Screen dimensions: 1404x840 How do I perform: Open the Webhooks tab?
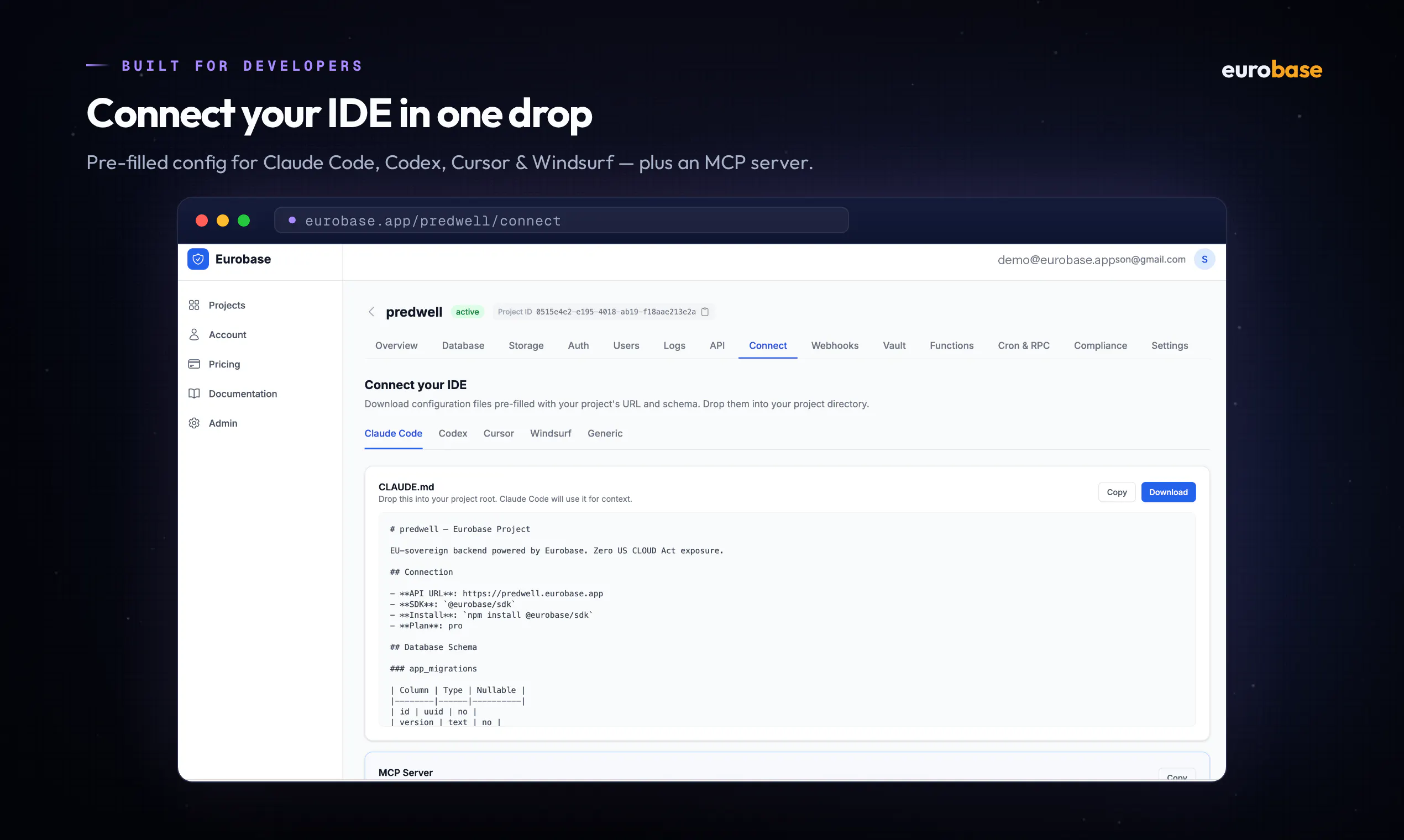(835, 345)
